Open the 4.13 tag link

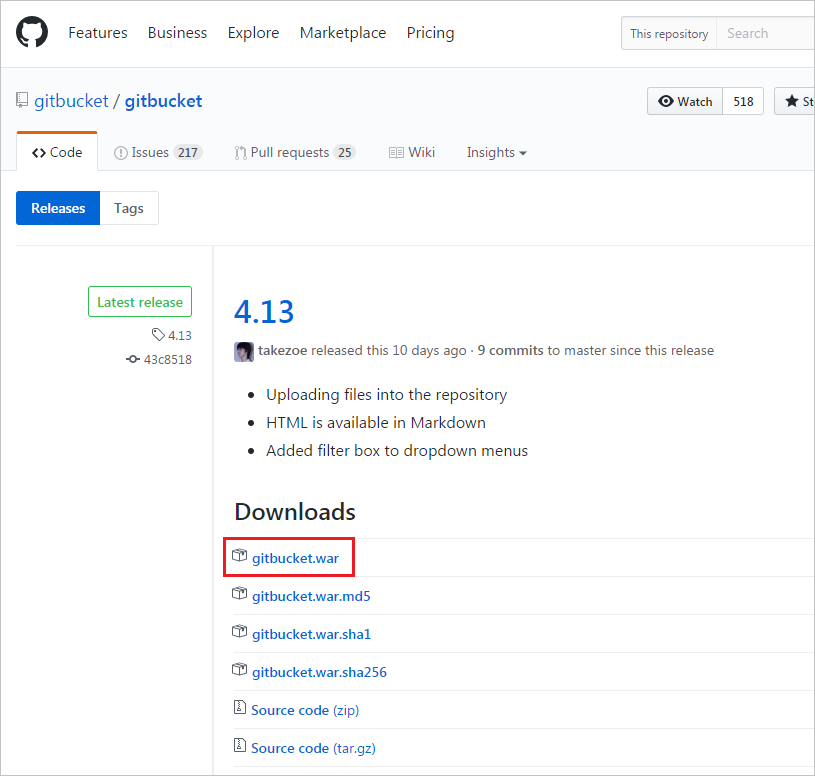coord(180,335)
